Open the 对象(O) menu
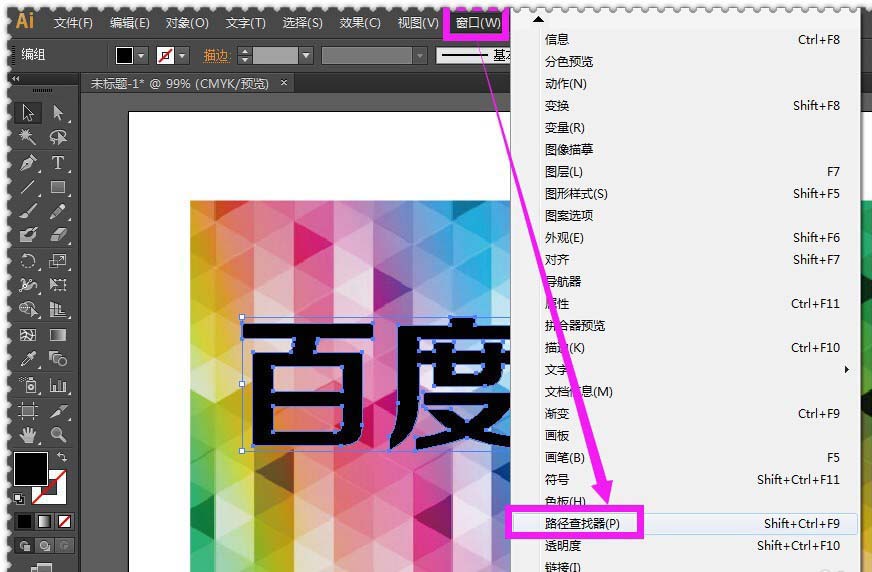Image resolution: width=872 pixels, height=572 pixels. (x=187, y=23)
